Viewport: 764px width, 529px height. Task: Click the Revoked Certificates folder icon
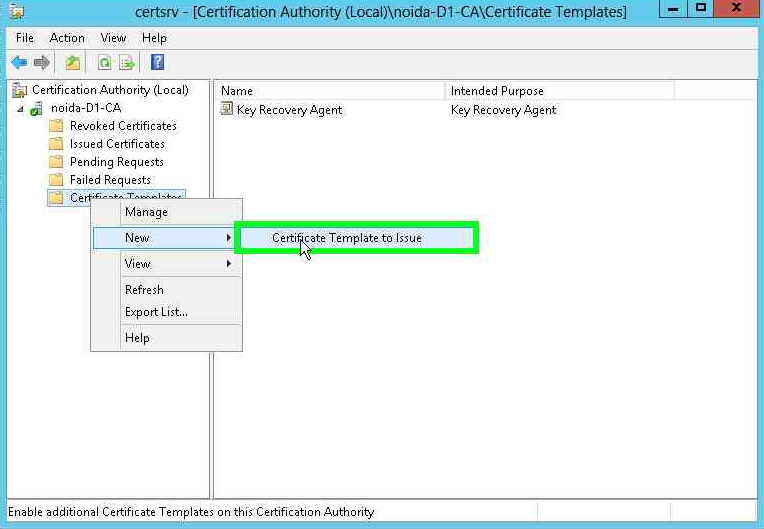(56, 126)
